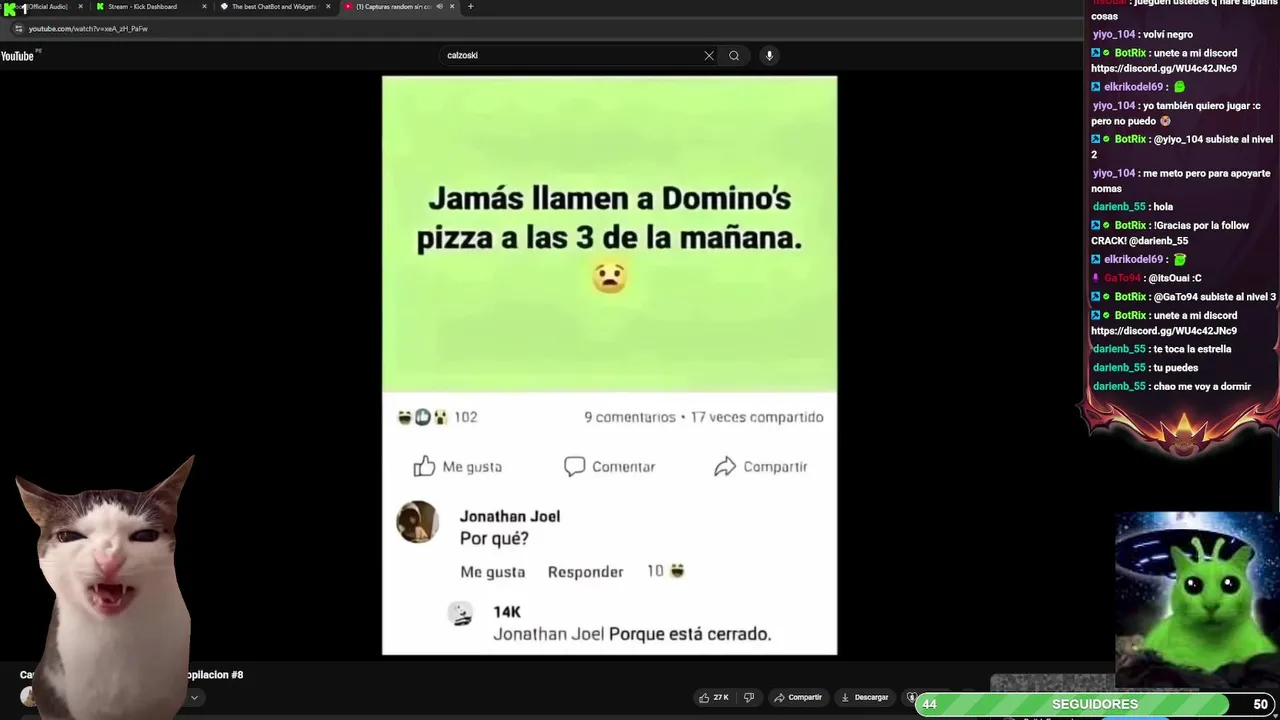Click the magnifier search icon

point(734,56)
